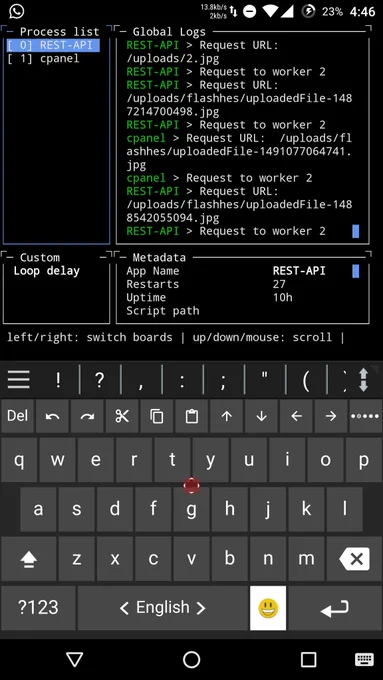Tap the x key

tap(115, 559)
